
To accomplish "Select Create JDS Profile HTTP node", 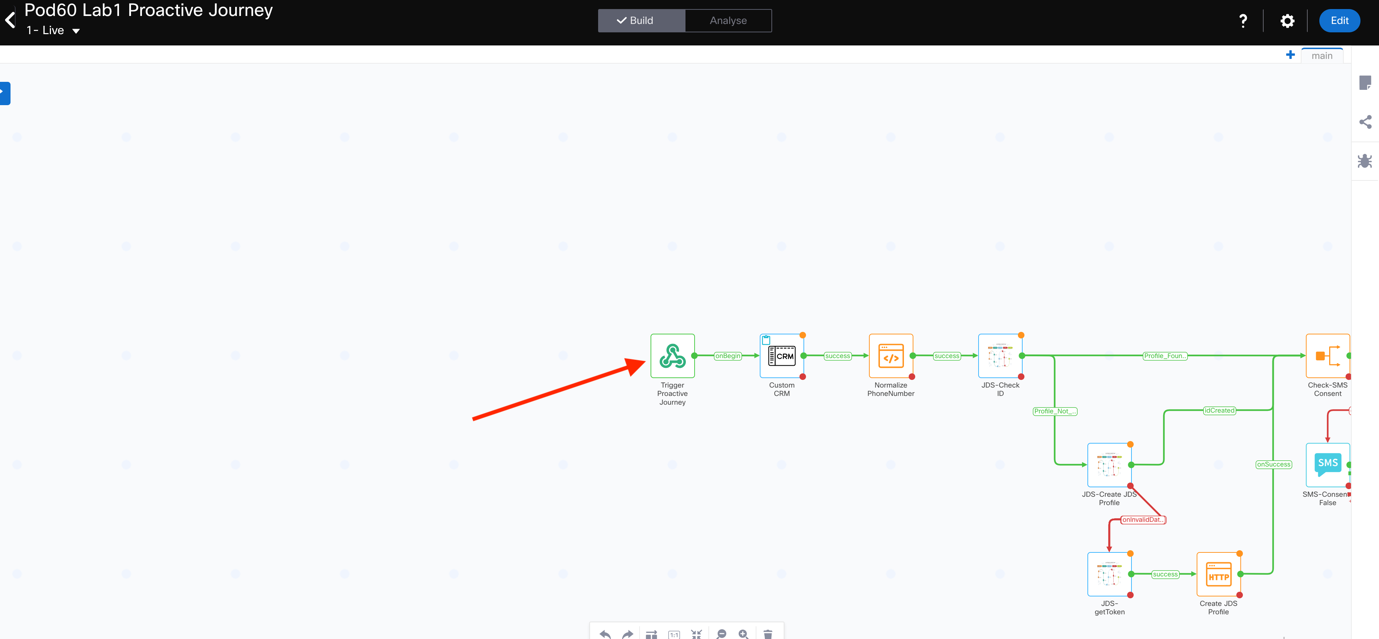I will (x=1218, y=574).
